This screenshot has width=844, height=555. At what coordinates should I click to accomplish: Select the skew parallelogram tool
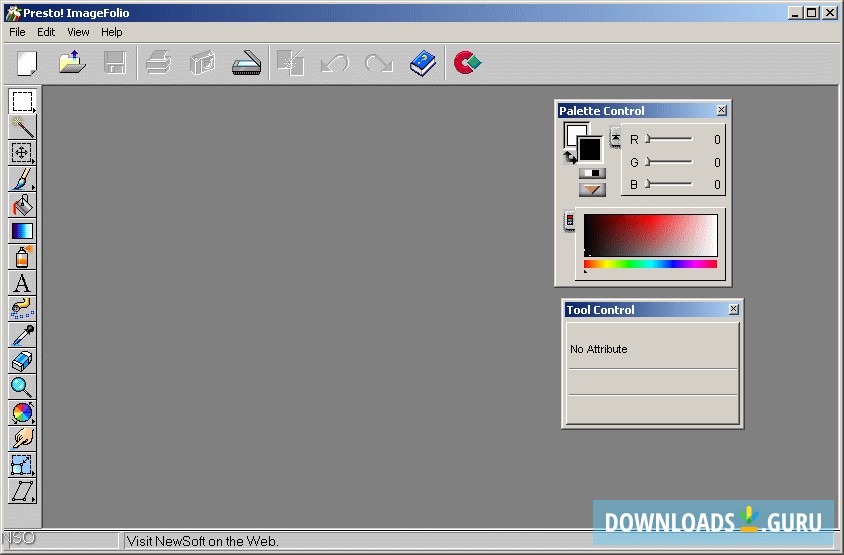click(22, 490)
